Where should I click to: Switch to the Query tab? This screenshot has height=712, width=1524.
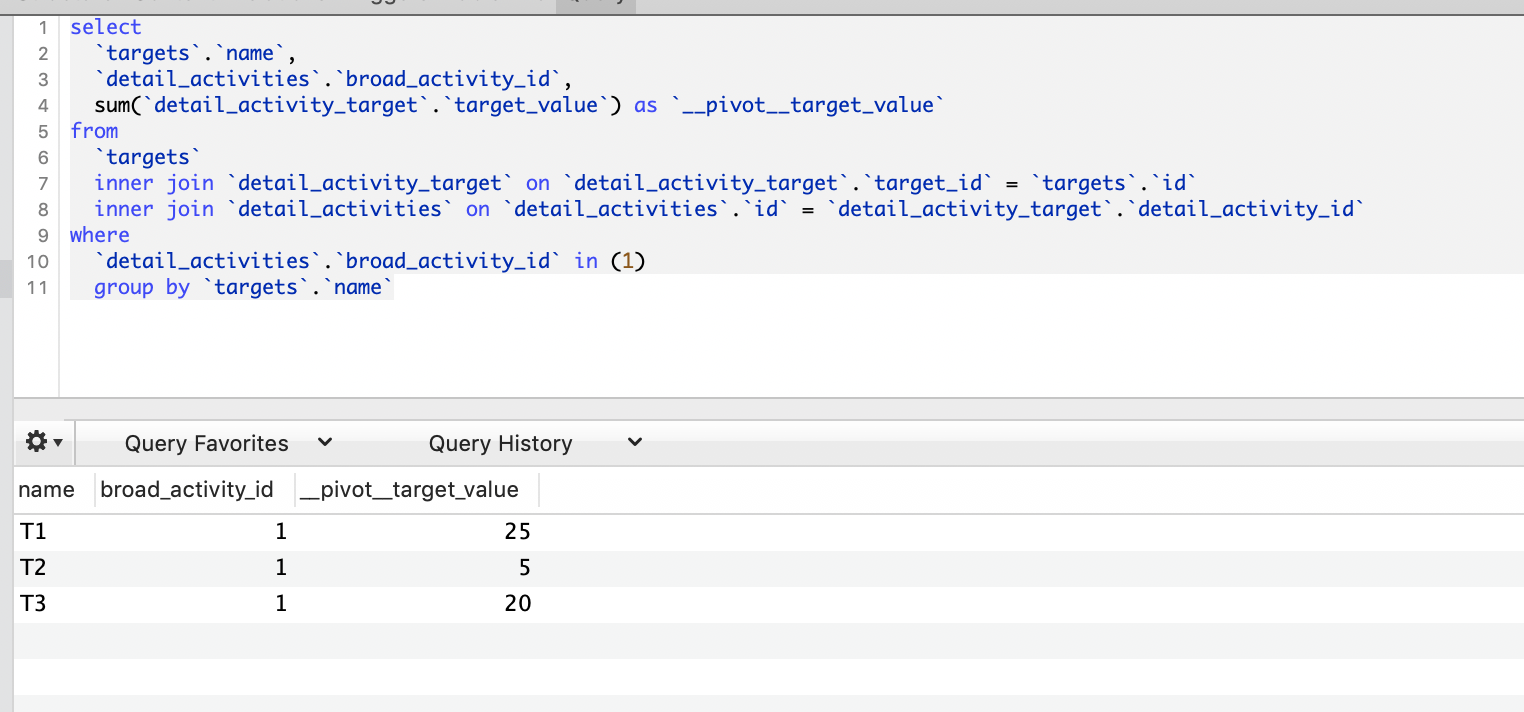pyautogui.click(x=595, y=3)
